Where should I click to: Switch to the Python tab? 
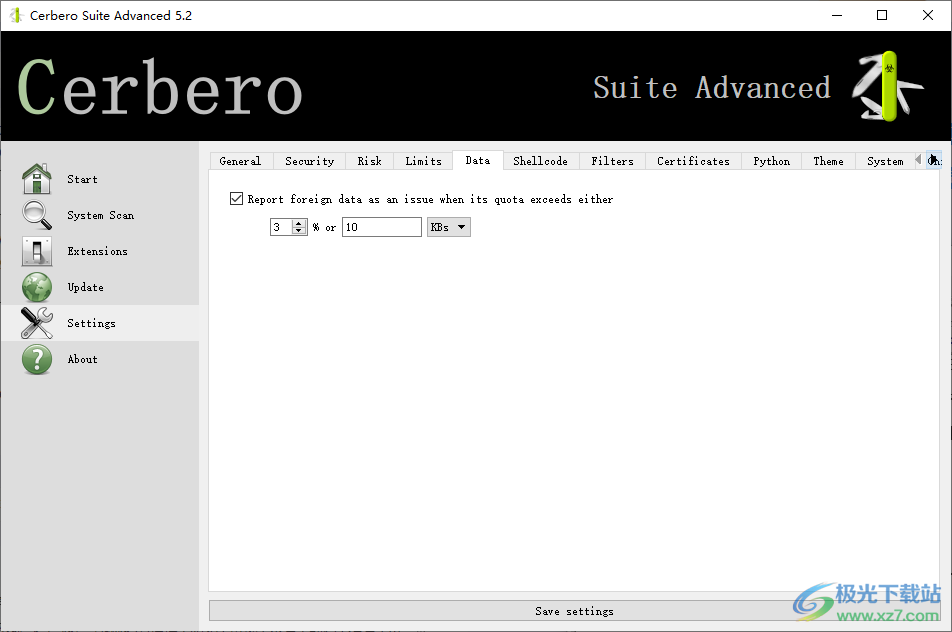pos(772,161)
